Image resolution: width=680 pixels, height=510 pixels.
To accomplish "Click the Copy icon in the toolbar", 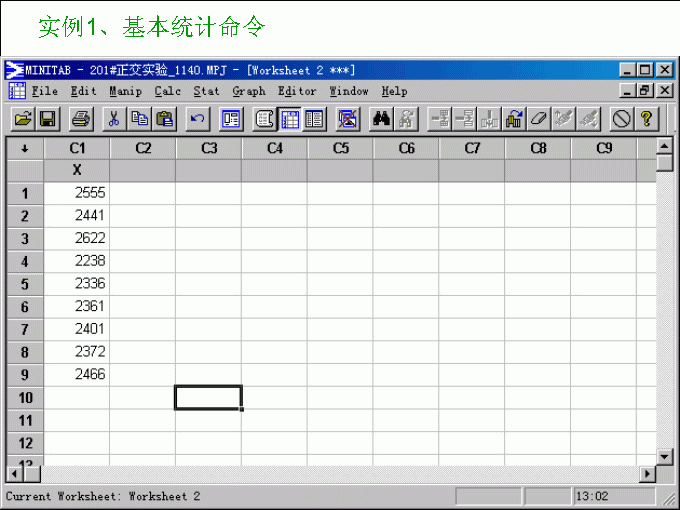I will [140, 118].
